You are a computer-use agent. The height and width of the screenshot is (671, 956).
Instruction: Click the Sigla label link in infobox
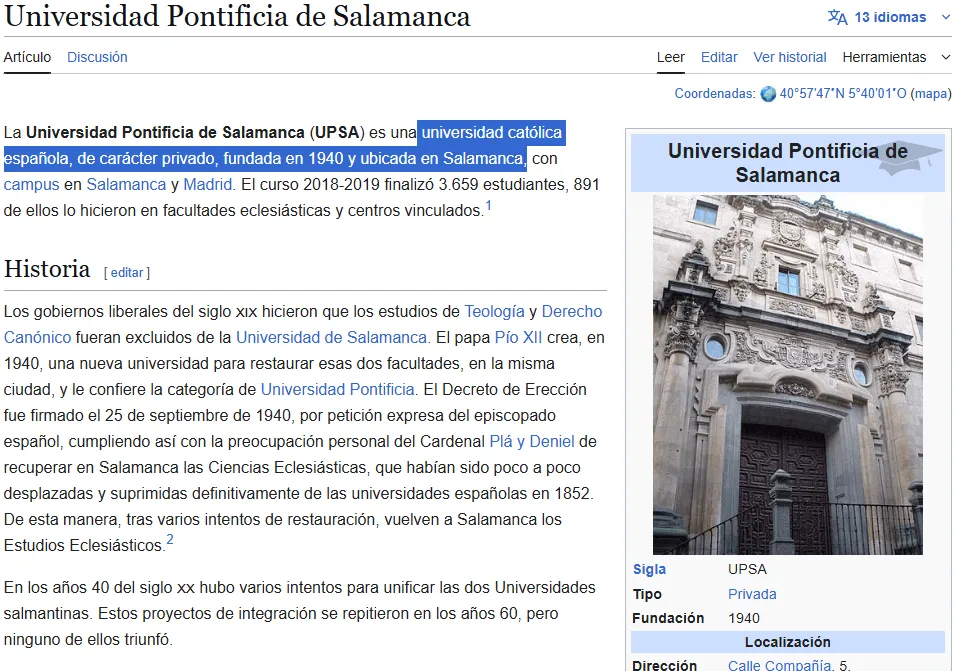[x=649, y=569]
